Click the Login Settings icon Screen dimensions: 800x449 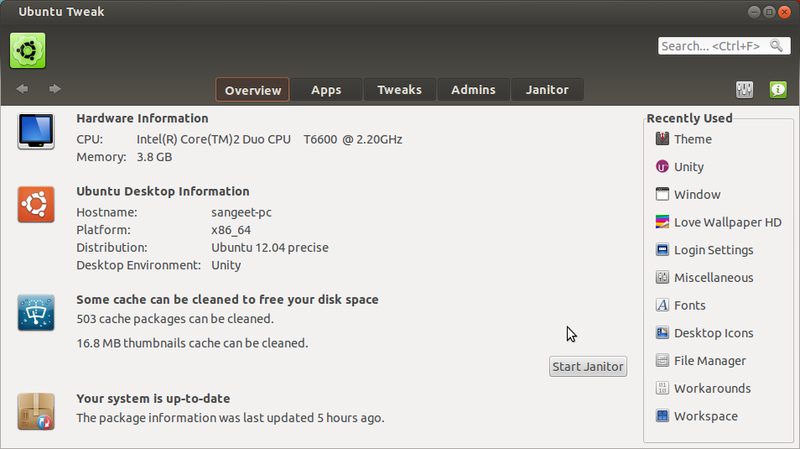click(x=662, y=250)
